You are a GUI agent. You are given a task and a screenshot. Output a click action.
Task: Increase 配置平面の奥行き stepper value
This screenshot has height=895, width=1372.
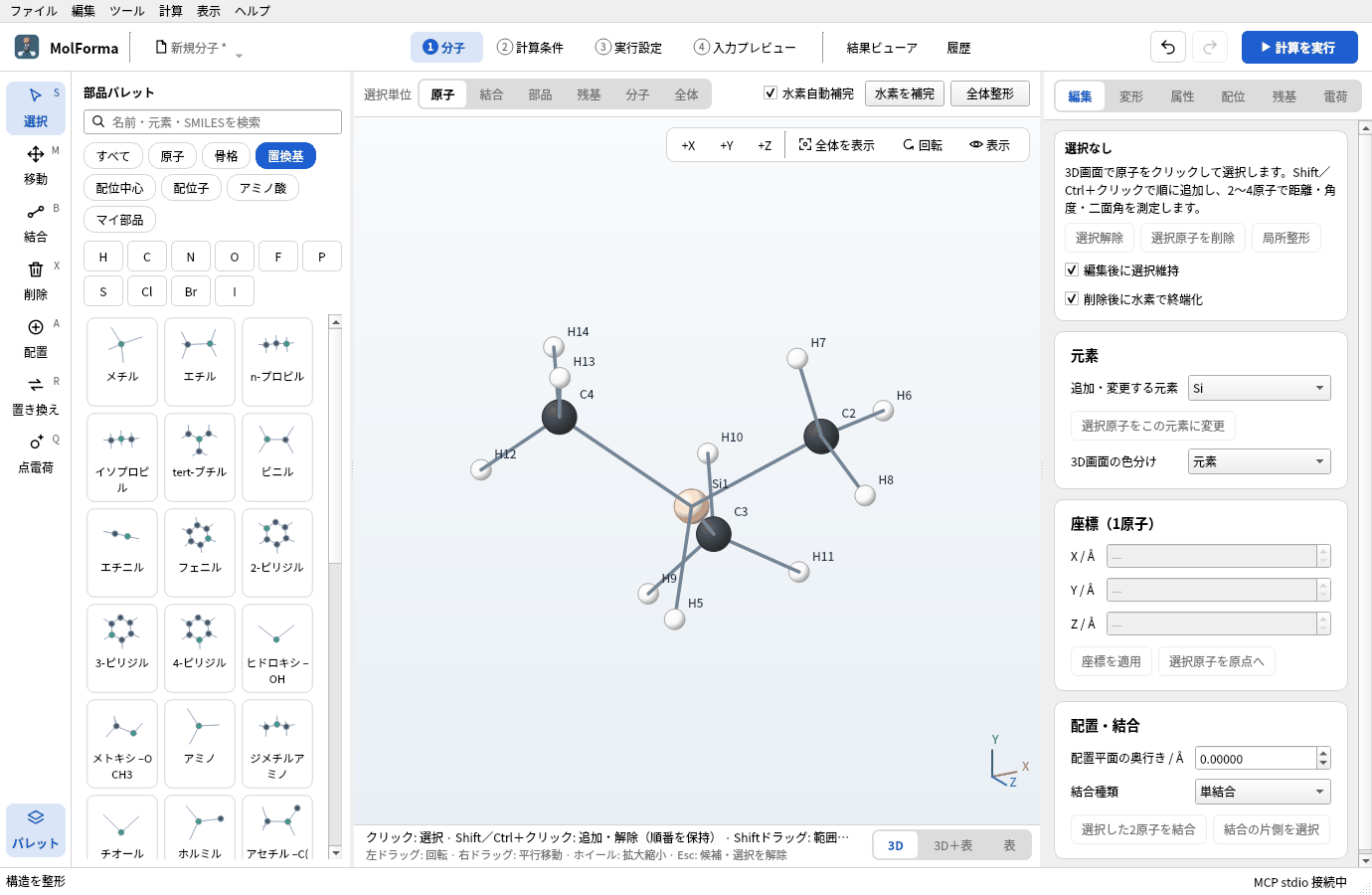point(1323,753)
